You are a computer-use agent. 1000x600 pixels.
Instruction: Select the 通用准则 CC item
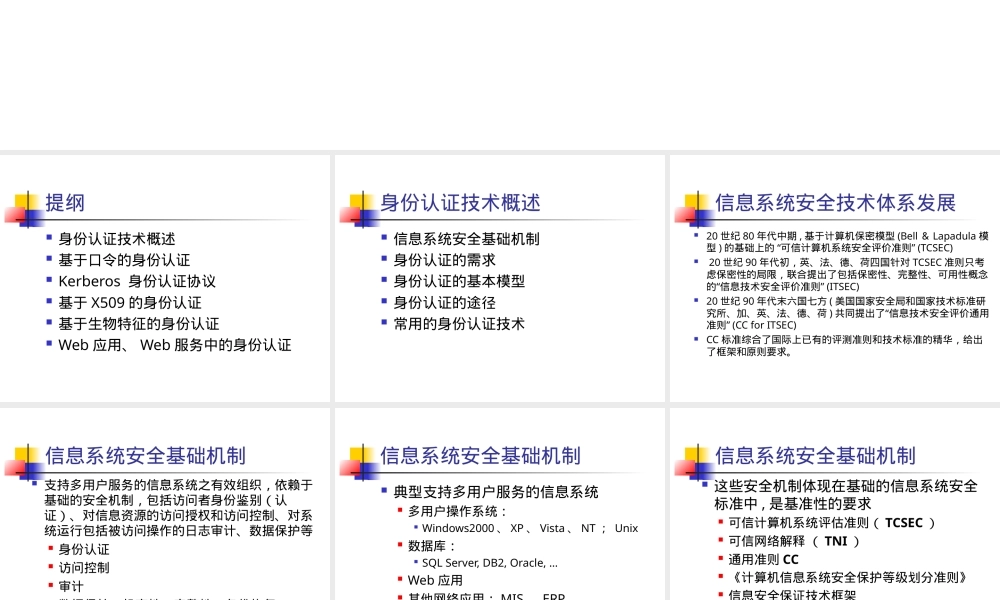[763, 560]
